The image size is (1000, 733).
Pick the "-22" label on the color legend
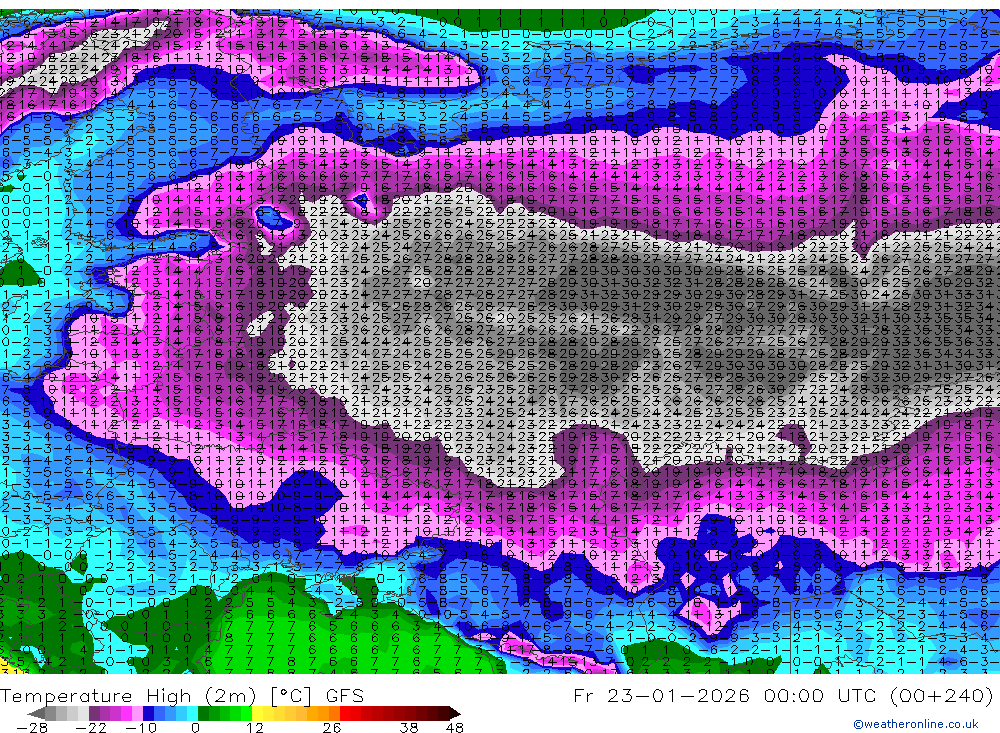pos(91,727)
